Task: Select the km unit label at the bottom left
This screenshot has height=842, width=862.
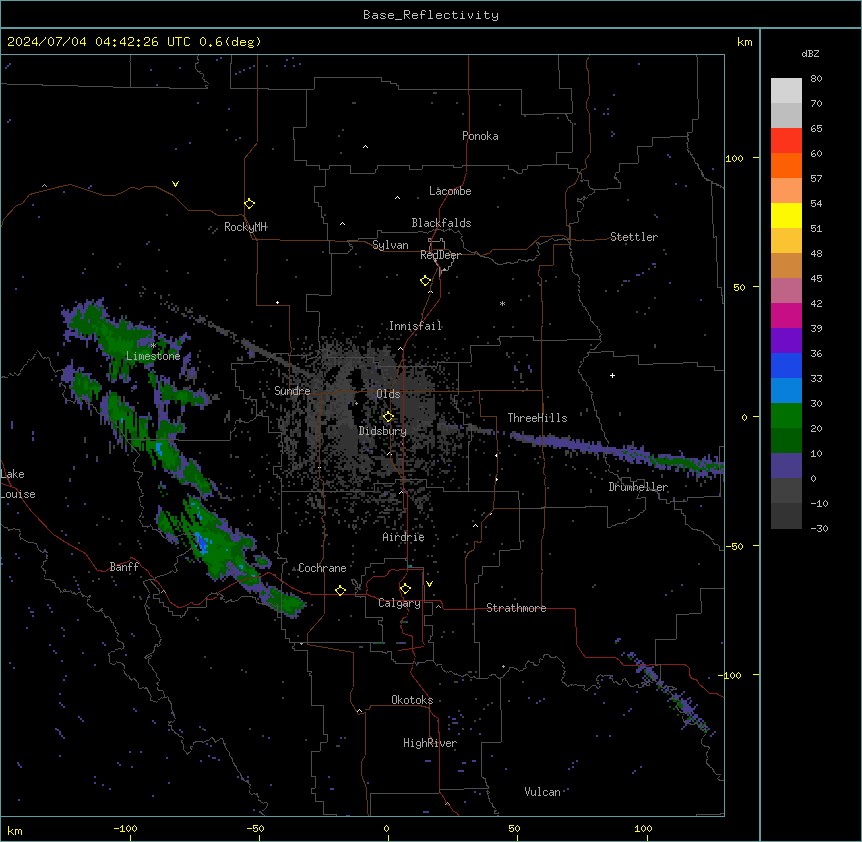Action: point(15,830)
